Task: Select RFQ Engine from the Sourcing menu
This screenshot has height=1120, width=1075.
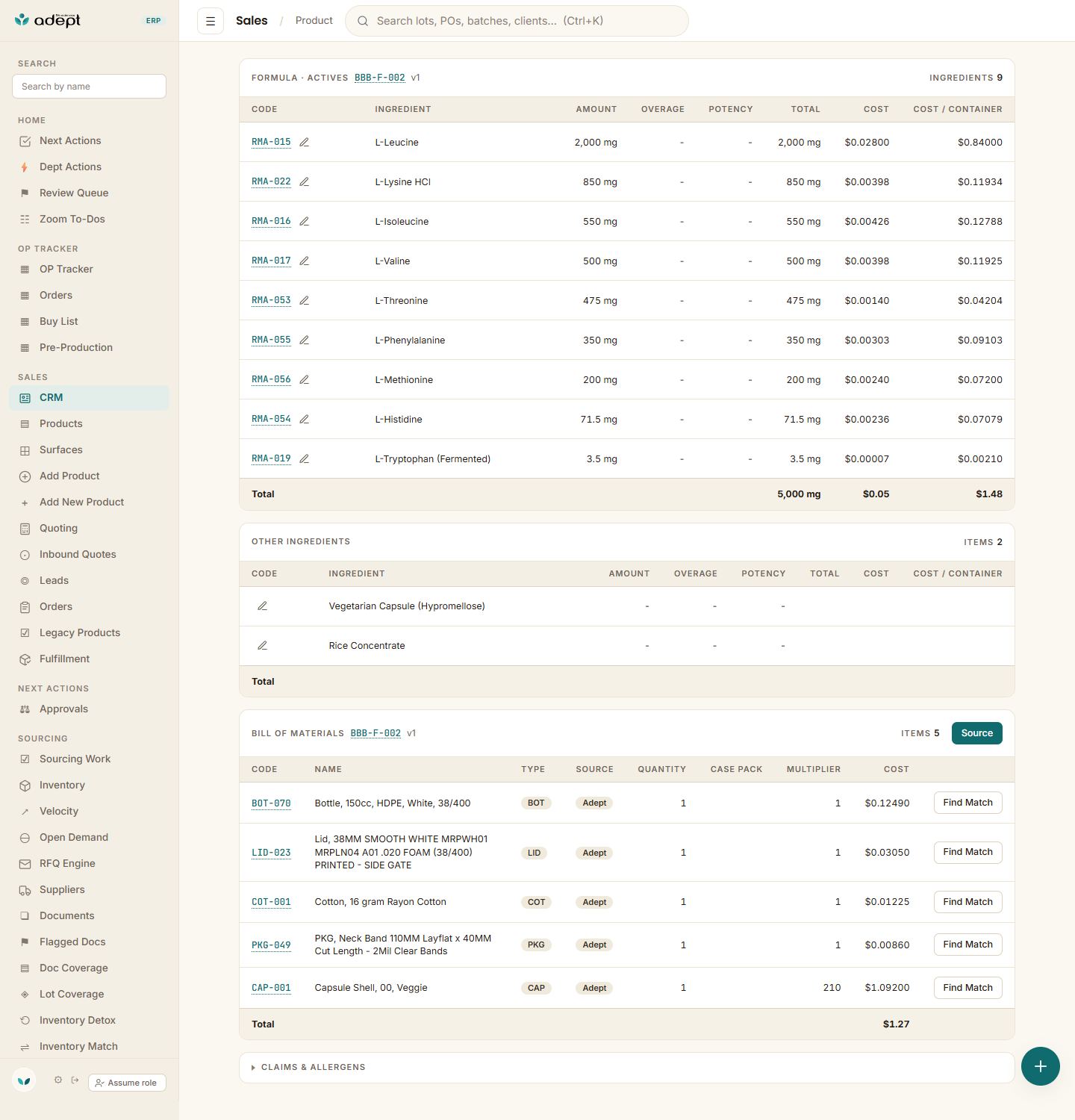Action: [90, 864]
